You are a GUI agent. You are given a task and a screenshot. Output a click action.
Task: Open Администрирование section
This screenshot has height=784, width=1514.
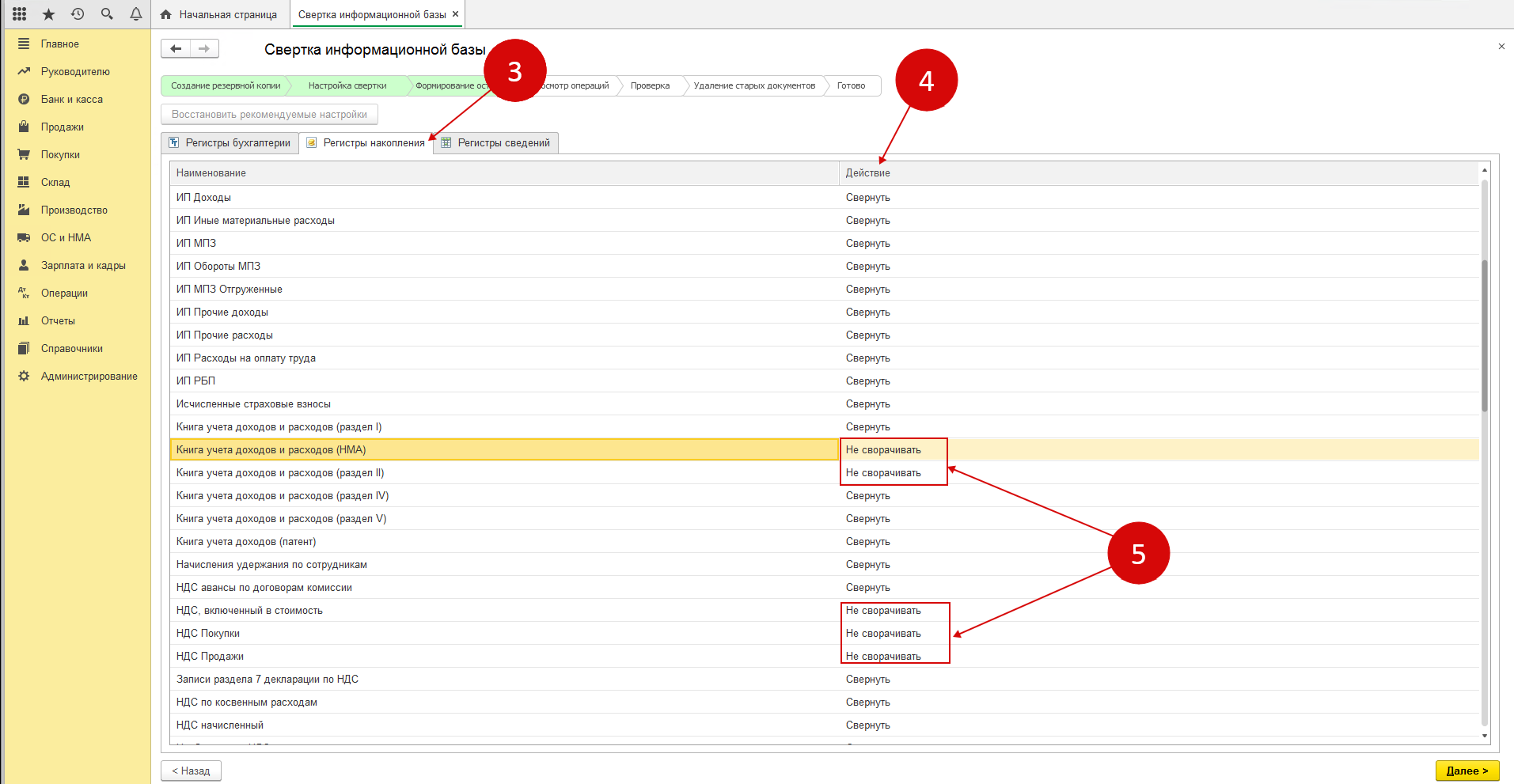89,376
